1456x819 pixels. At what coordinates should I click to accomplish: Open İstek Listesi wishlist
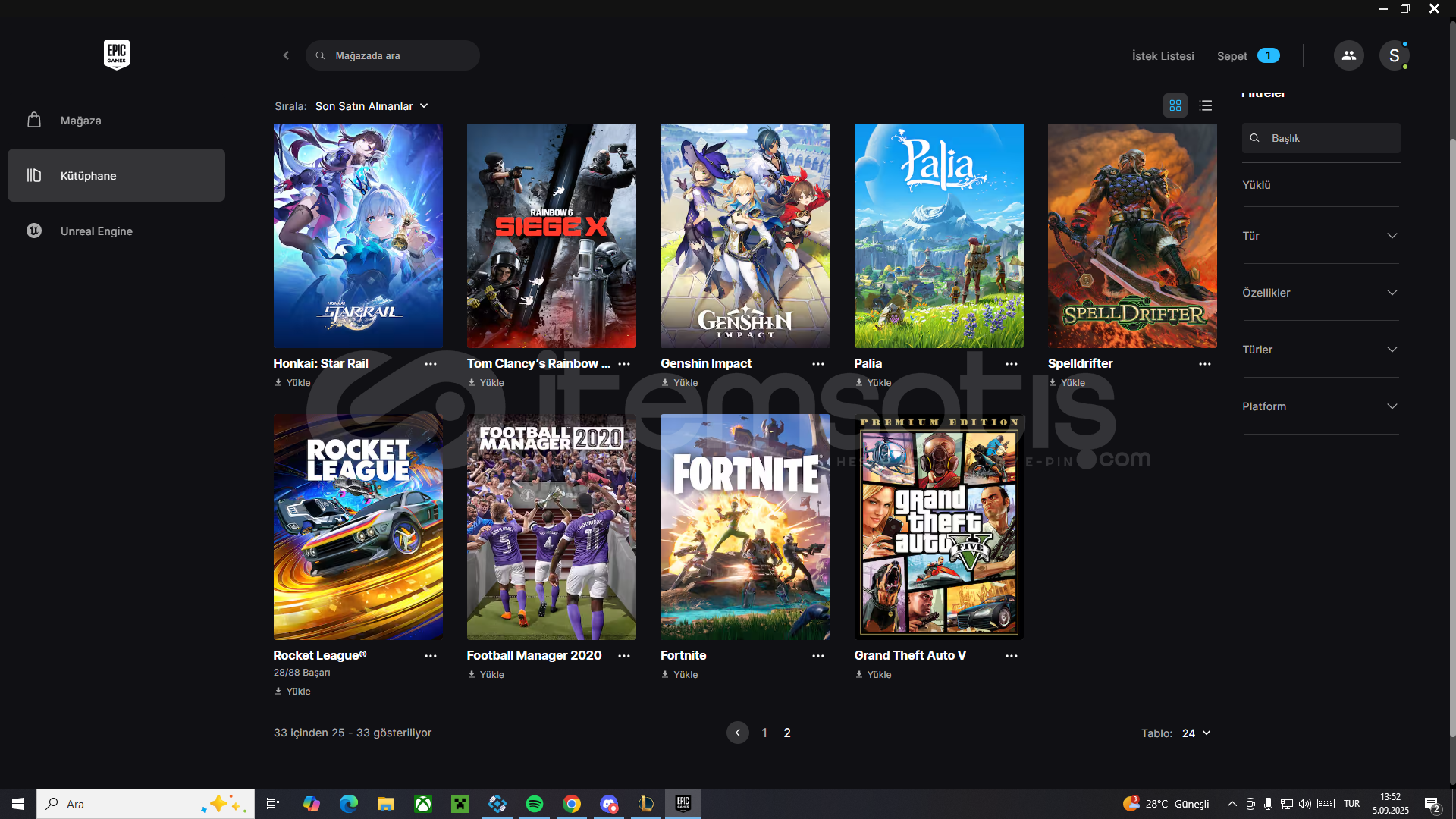(x=1163, y=56)
